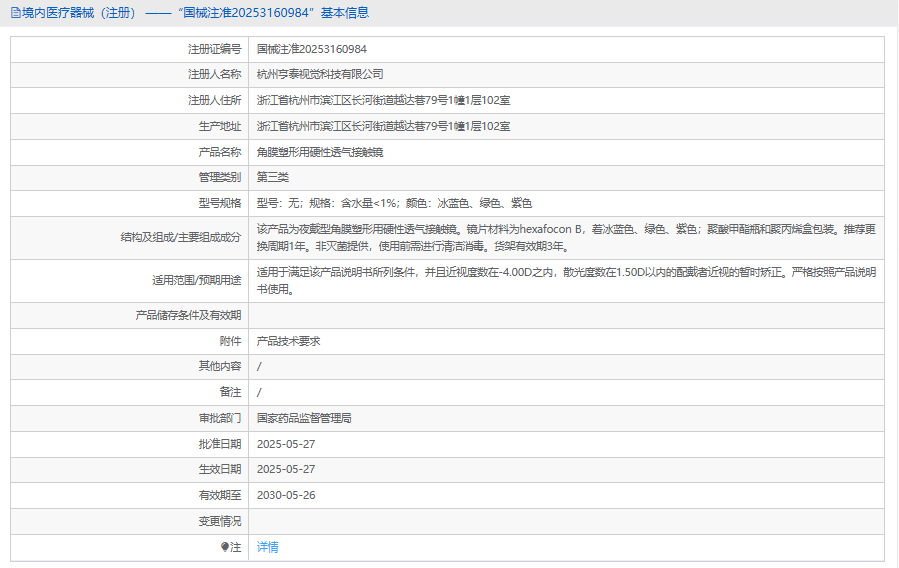Click the bulb icon next to 注

[x=225, y=547]
